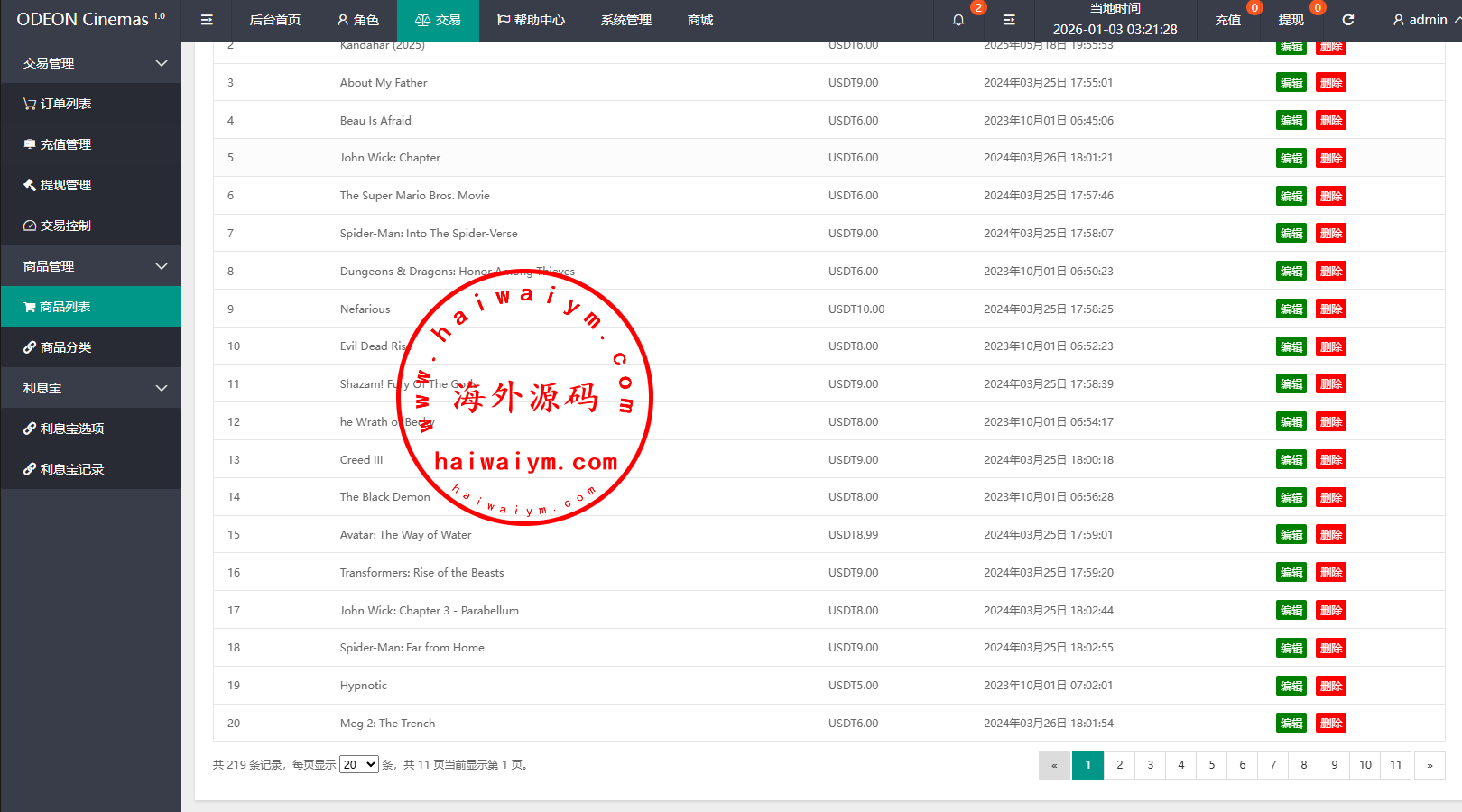Image resolution: width=1462 pixels, height=812 pixels.
Task: Open 利息宝选项 in the sidebar
Action: click(x=71, y=429)
